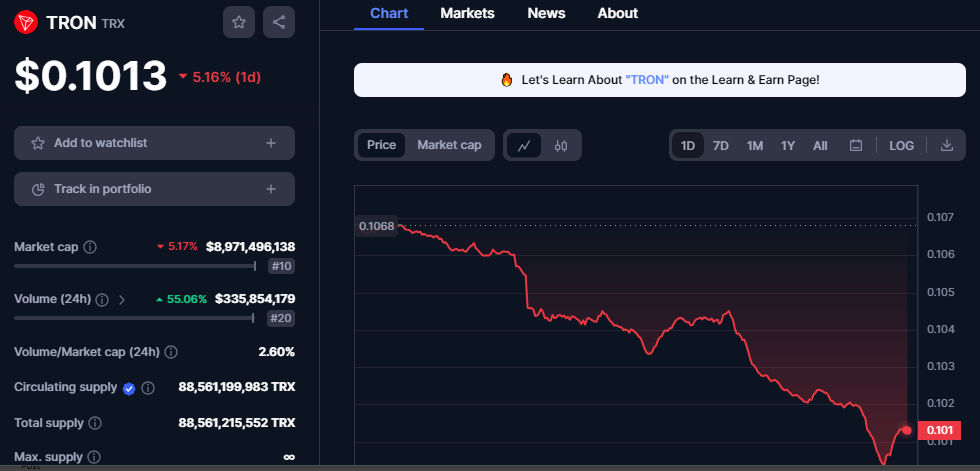Toggle the chart to Market cap view
Screen dimensions: 980x471
point(449,145)
